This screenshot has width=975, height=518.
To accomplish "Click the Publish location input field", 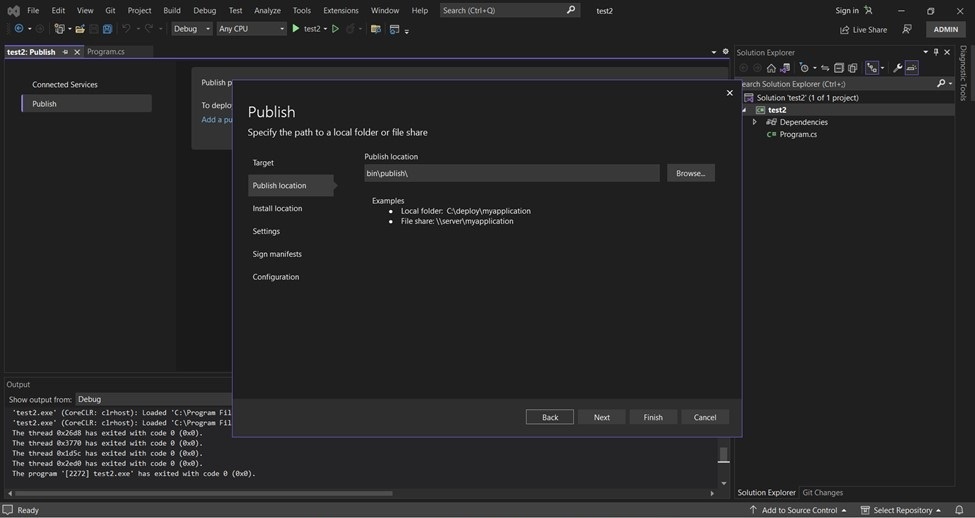I will click(x=512, y=173).
